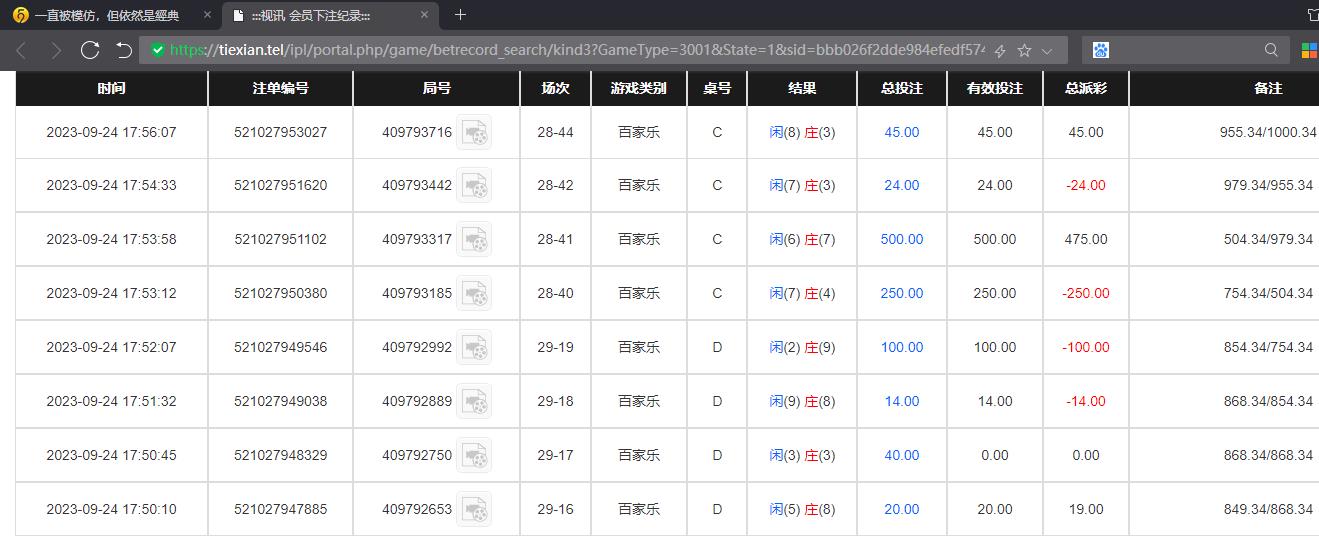Click the green secure-site shield icon
This screenshot has height=536, width=1319.
point(157,50)
